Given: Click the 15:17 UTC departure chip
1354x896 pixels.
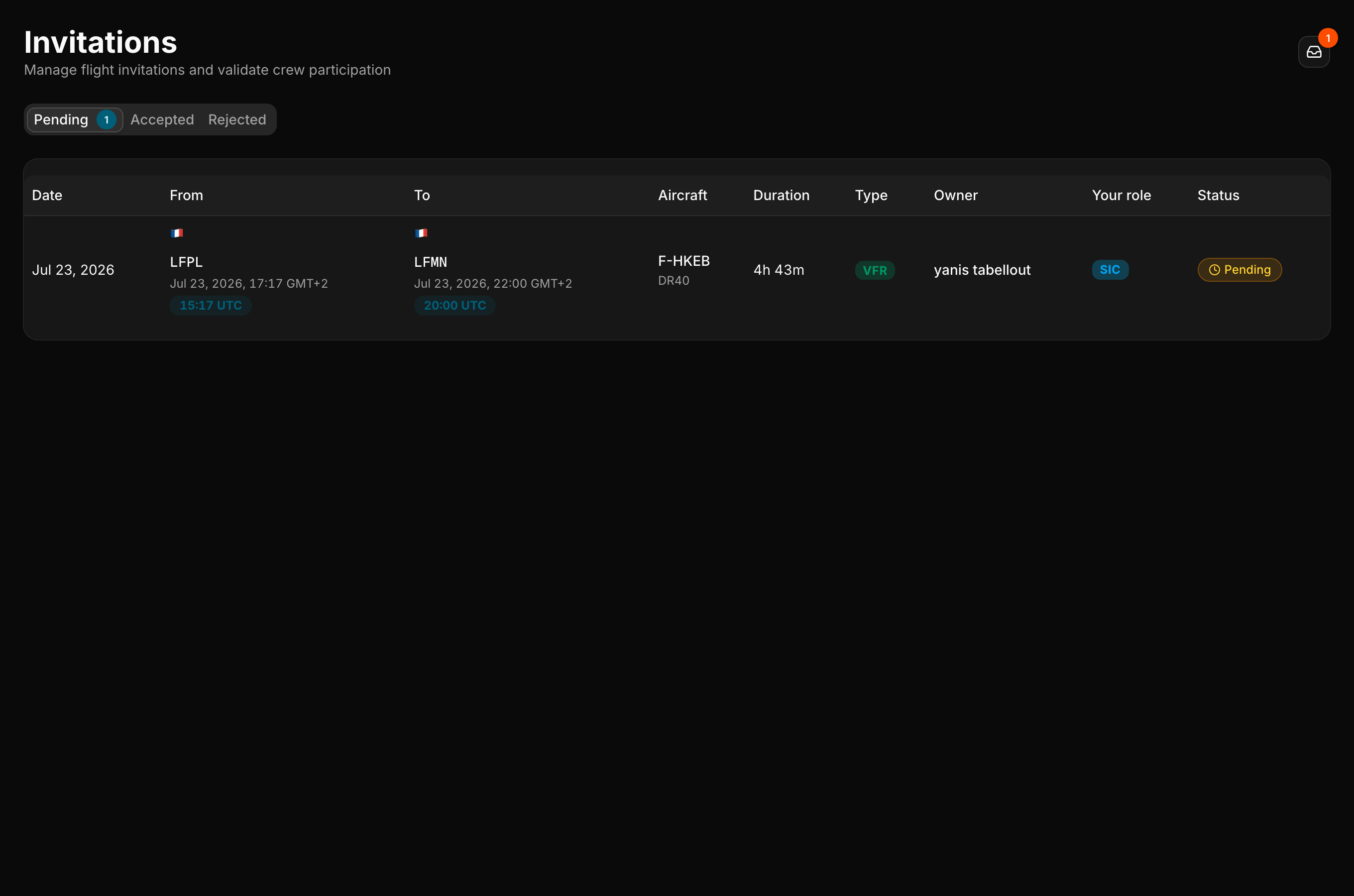Looking at the screenshot, I should (210, 306).
